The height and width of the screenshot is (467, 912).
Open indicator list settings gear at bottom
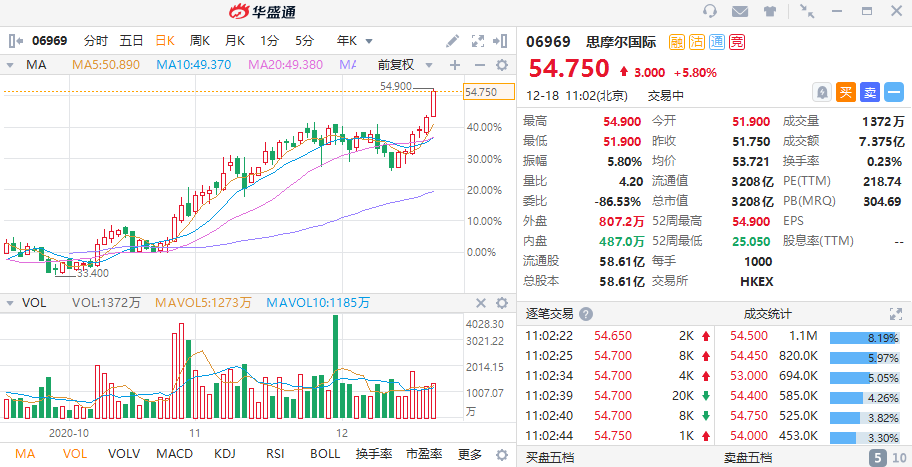pos(501,454)
